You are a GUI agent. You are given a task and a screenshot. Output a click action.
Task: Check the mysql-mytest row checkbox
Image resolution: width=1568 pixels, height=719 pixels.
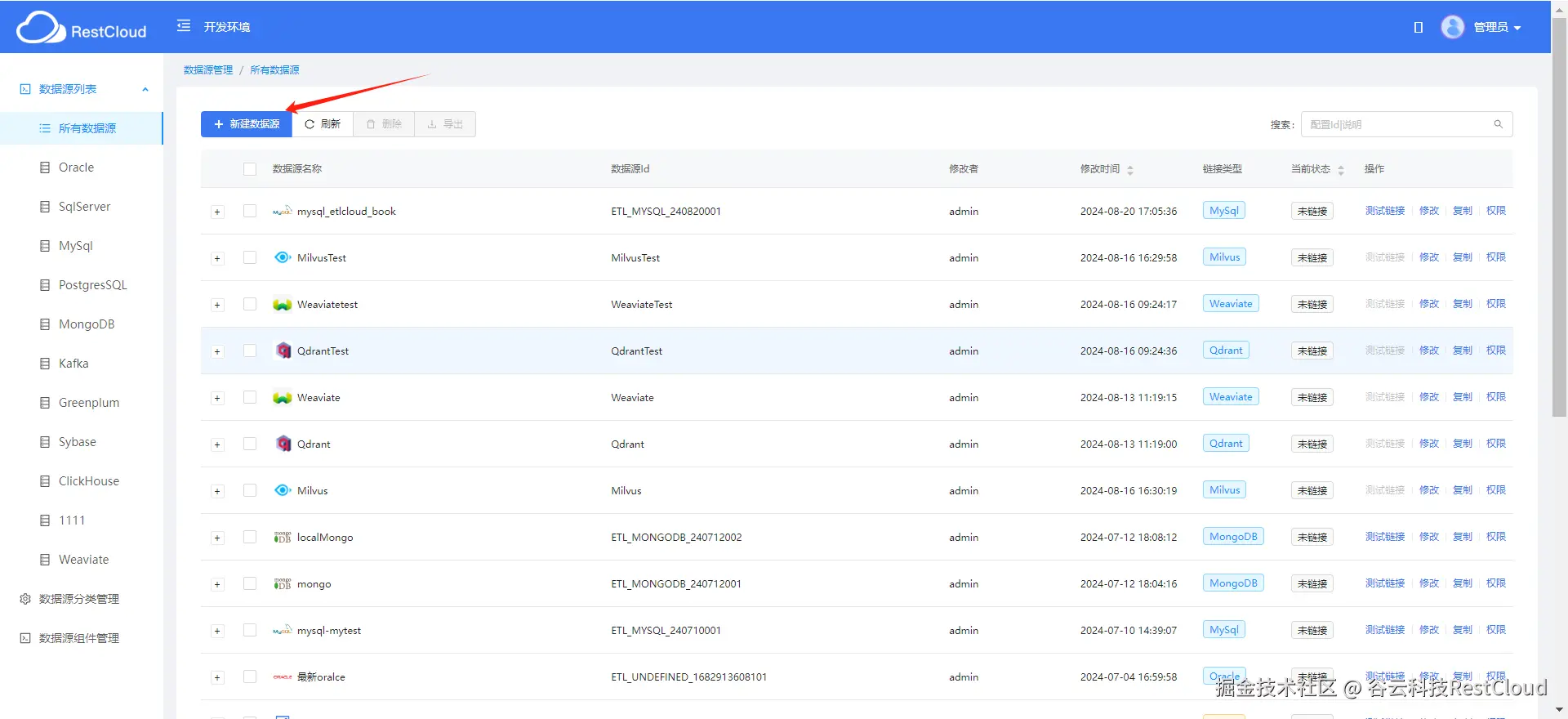250,630
